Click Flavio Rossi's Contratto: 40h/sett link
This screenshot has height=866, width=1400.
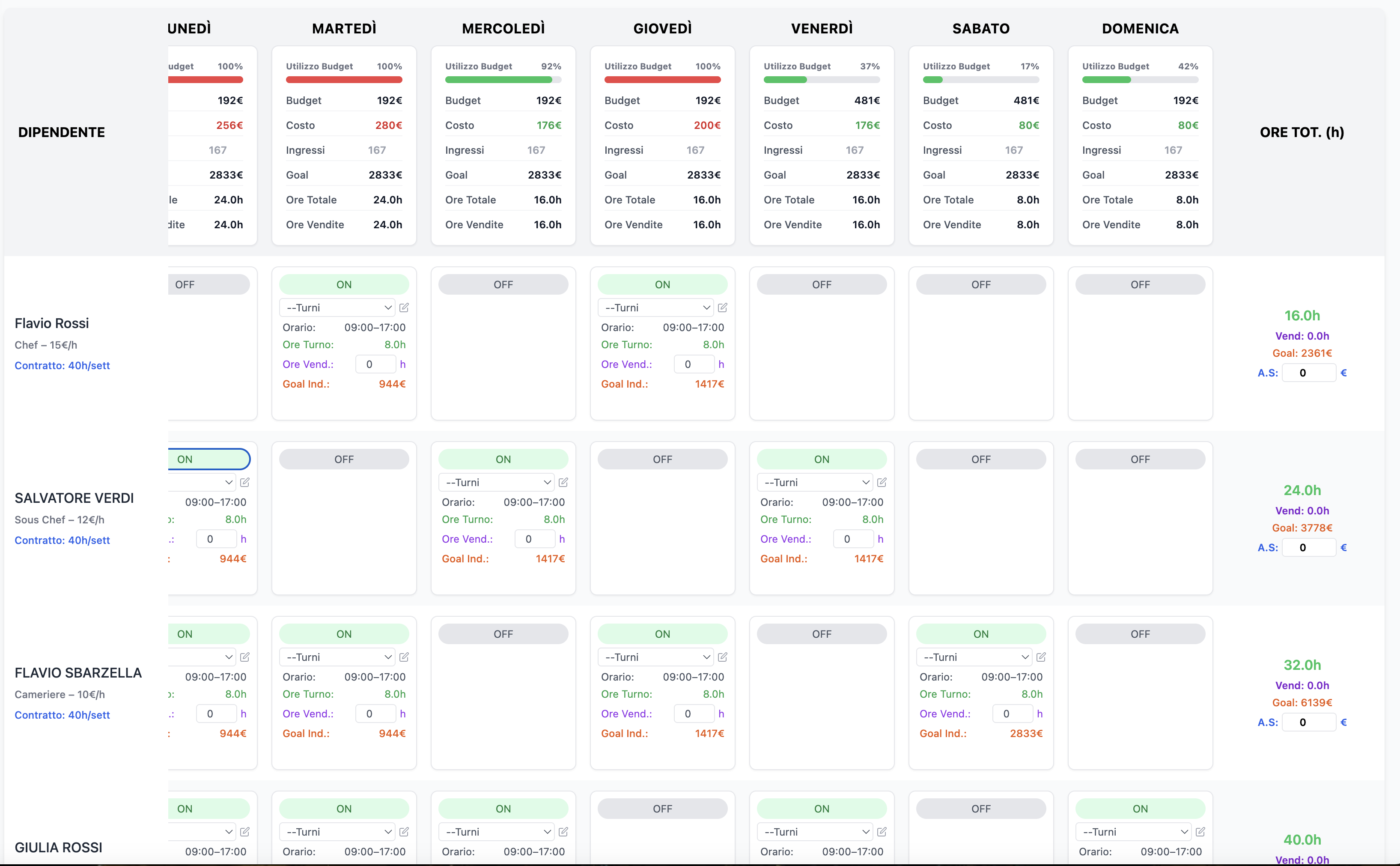(63, 365)
